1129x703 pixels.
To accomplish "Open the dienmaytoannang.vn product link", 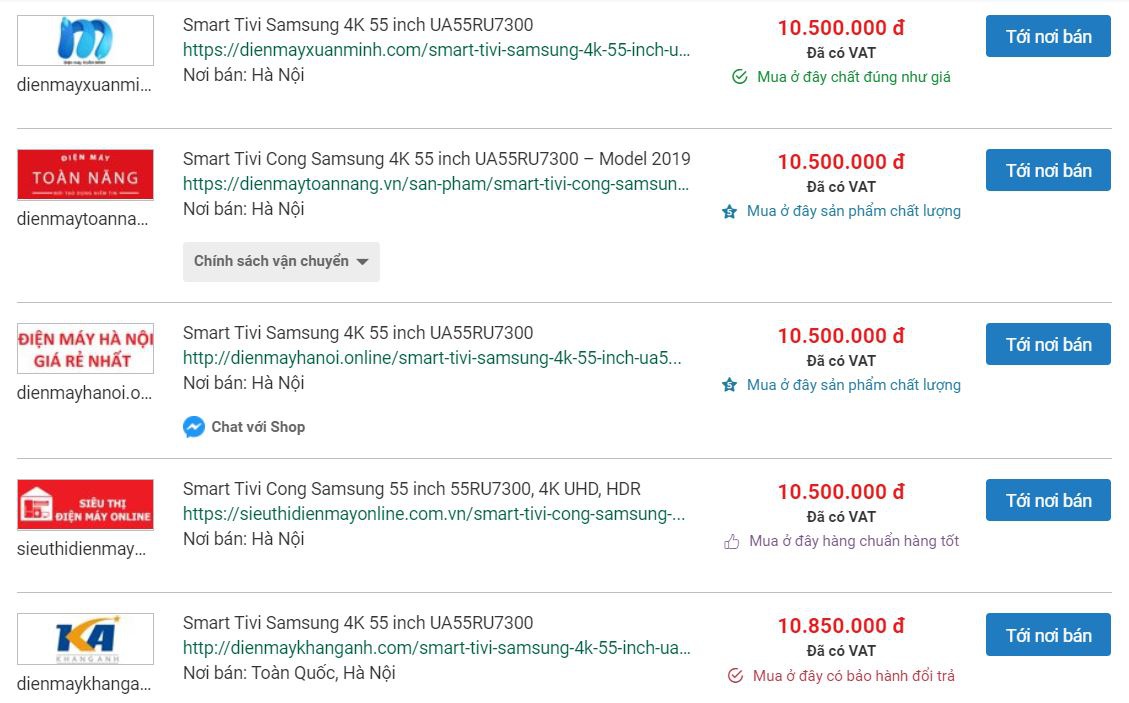I will coord(435,184).
